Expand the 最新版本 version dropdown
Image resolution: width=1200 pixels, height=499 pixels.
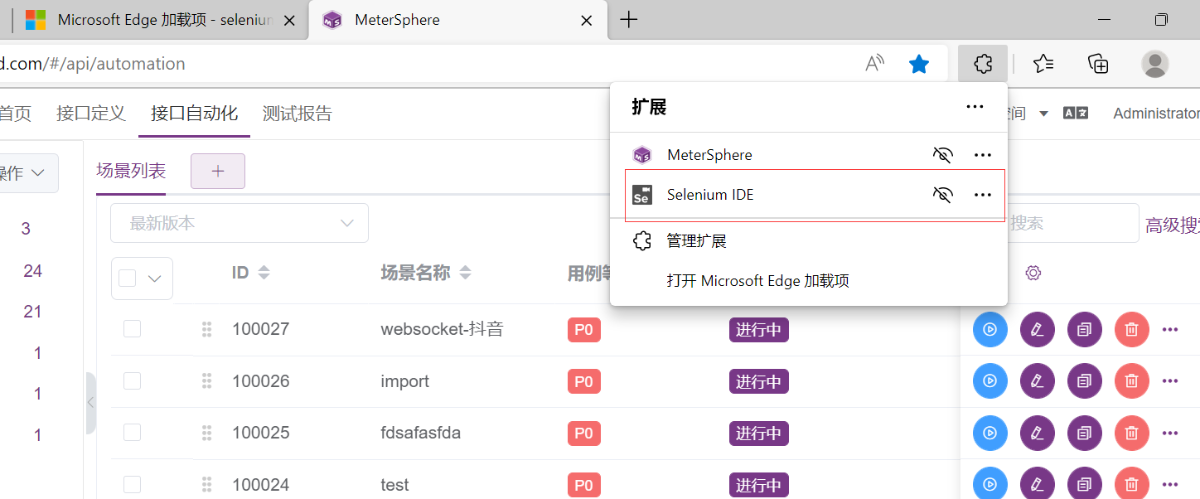pyautogui.click(x=239, y=223)
